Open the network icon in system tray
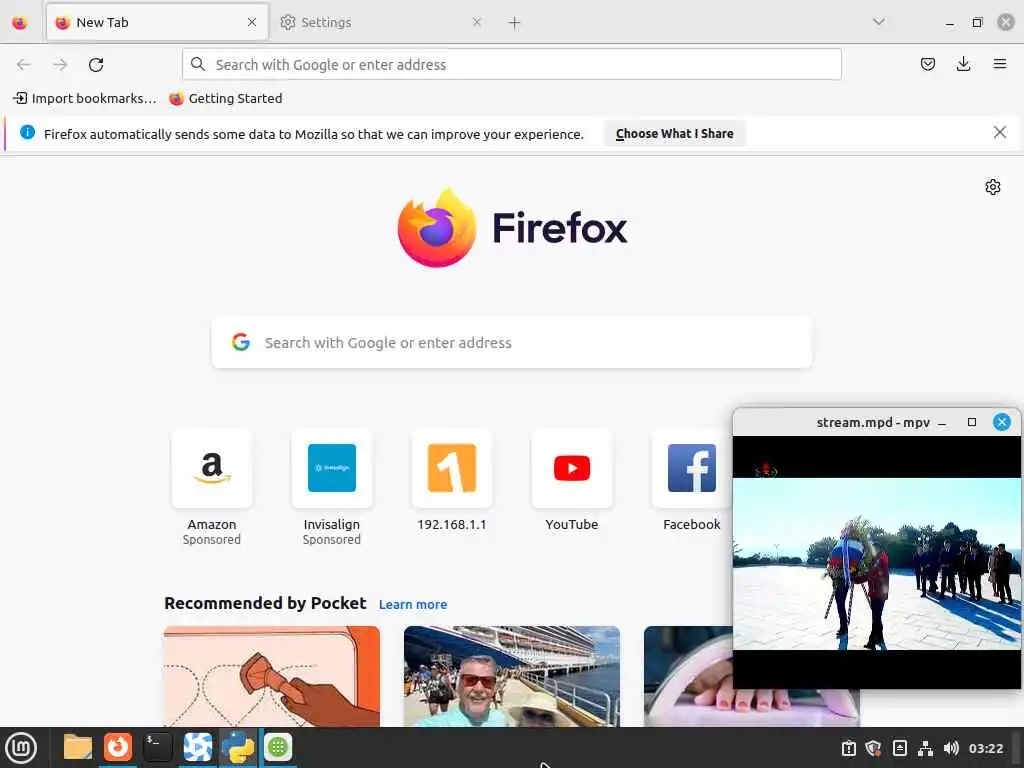Screen dimensions: 1024x768 925,748
